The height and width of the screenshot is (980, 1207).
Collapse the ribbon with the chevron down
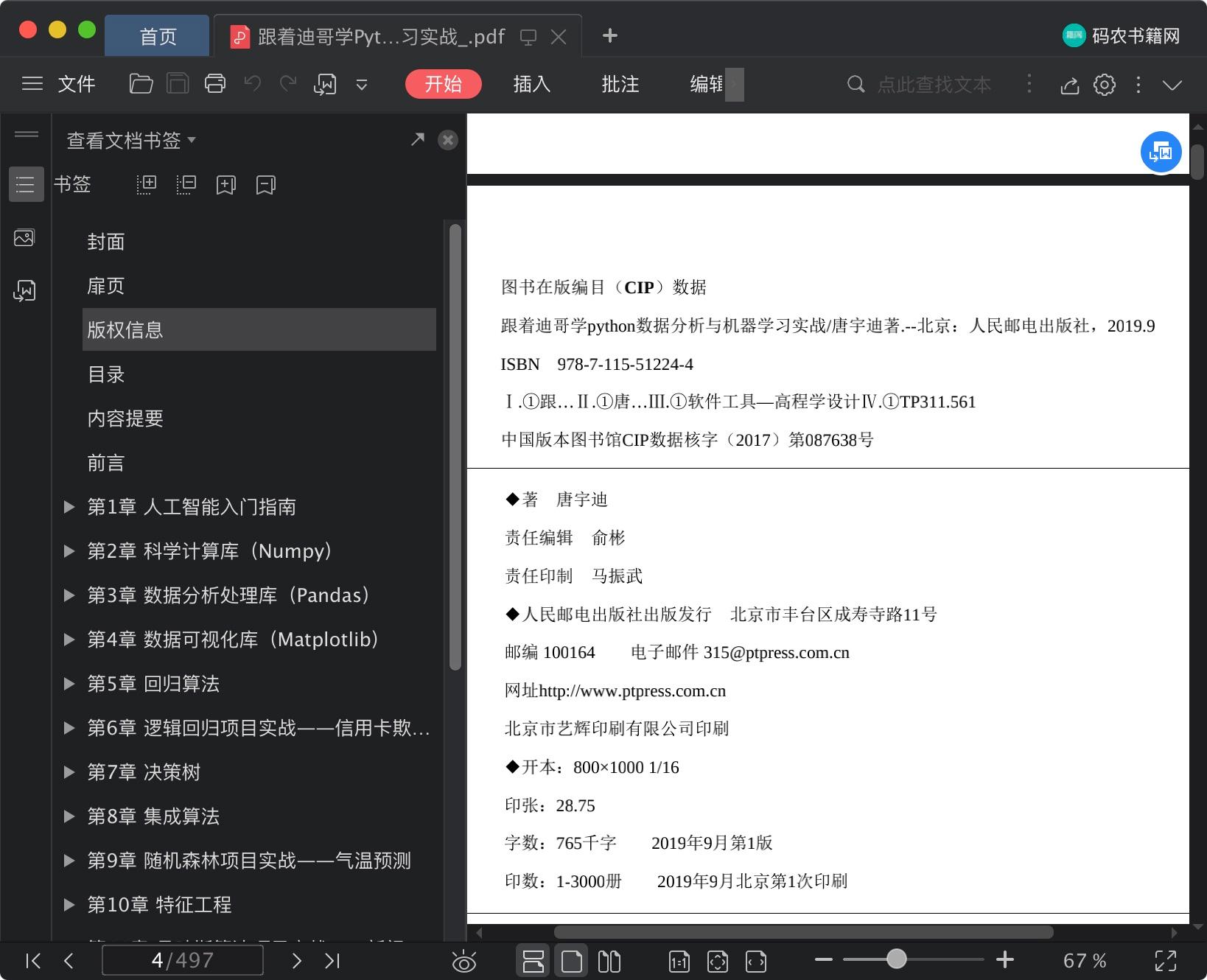pos(1172,85)
